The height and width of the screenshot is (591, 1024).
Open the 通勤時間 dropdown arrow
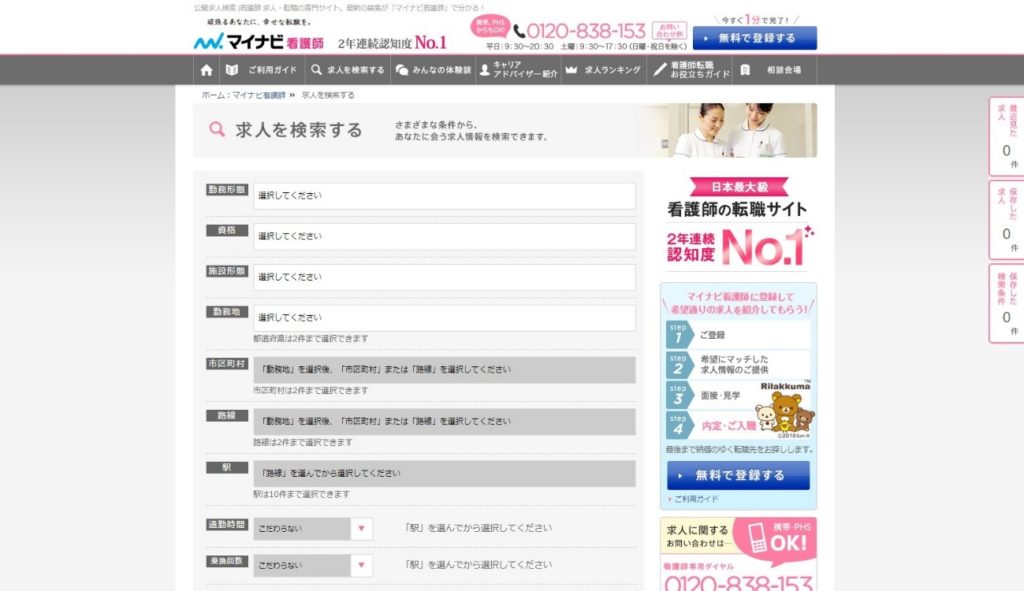coord(361,529)
